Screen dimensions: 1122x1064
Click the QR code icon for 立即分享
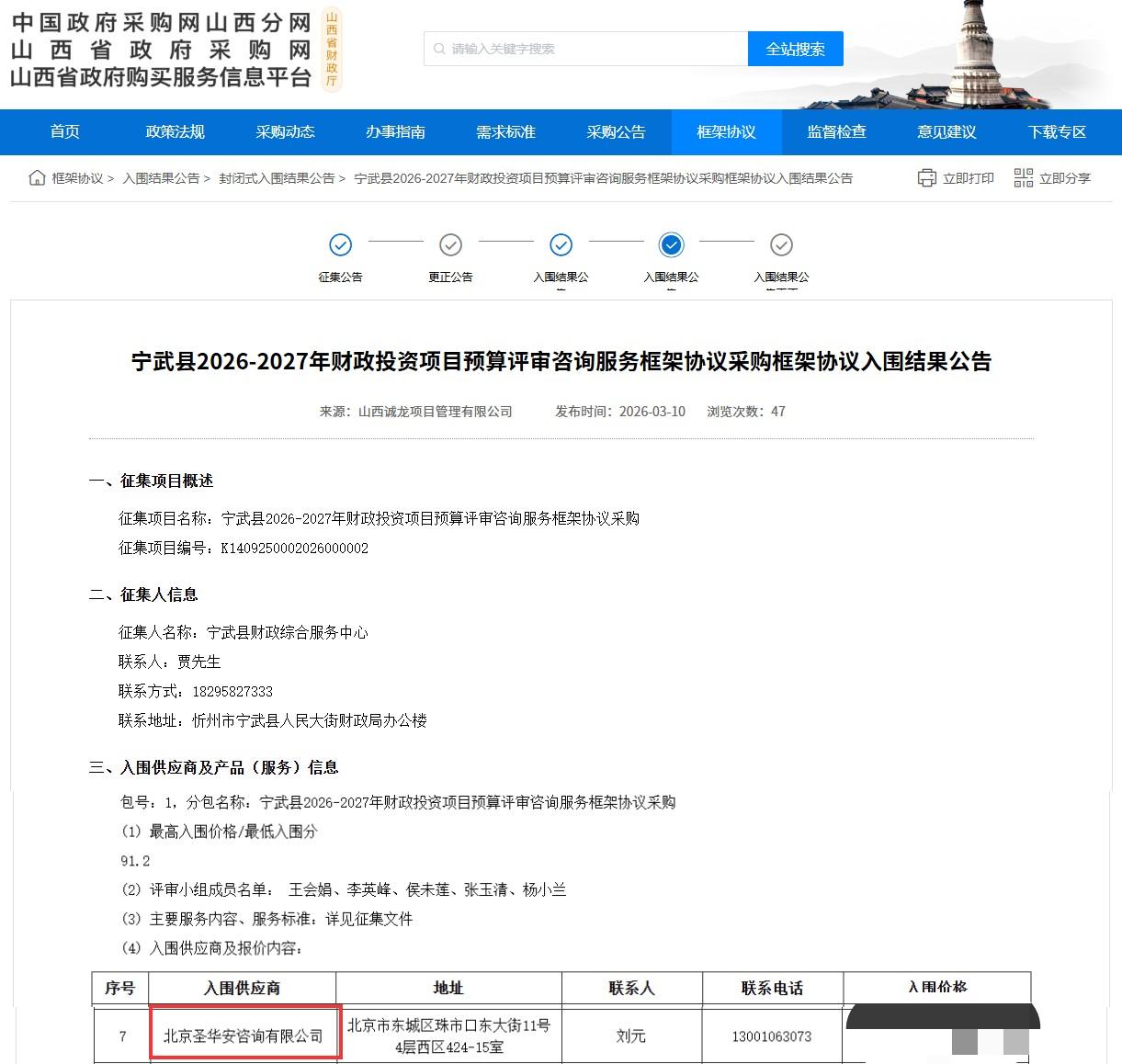[1023, 178]
